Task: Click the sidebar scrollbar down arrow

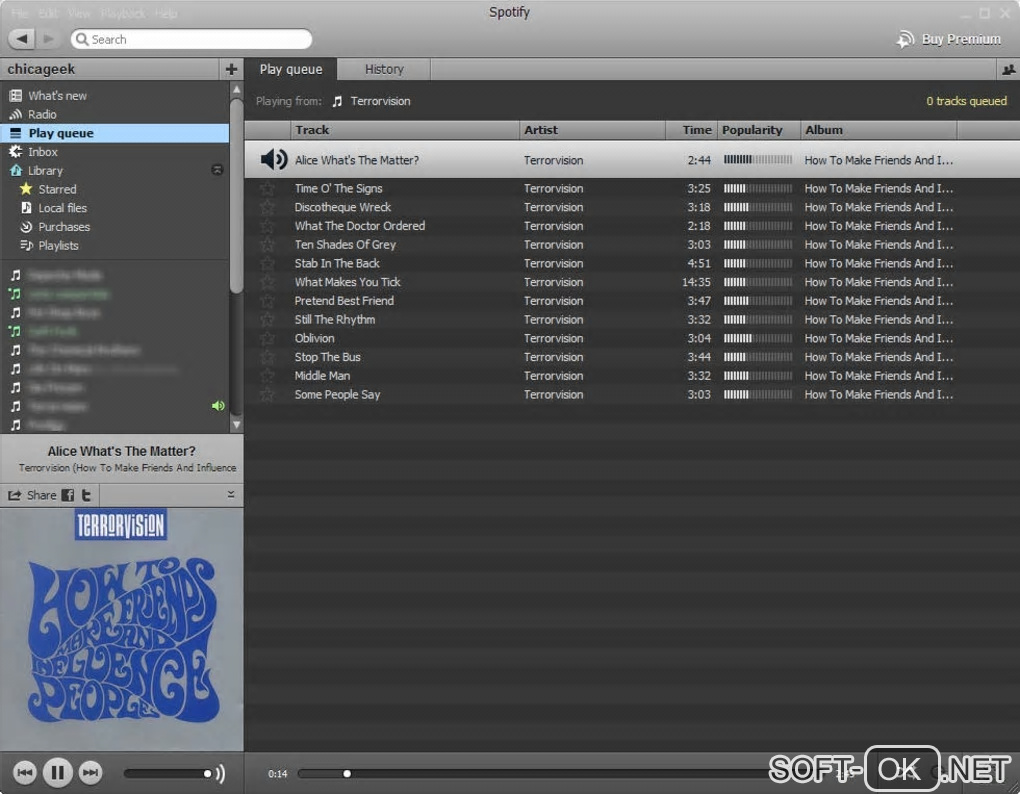Action: 236,425
